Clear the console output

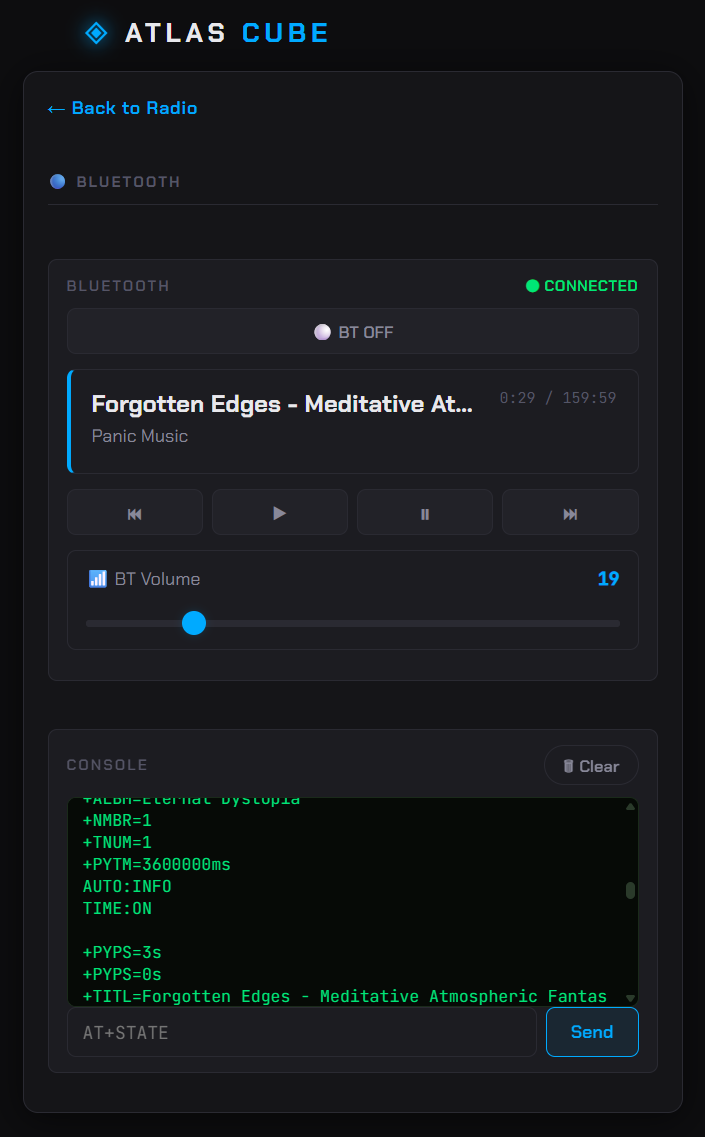pyautogui.click(x=591, y=765)
